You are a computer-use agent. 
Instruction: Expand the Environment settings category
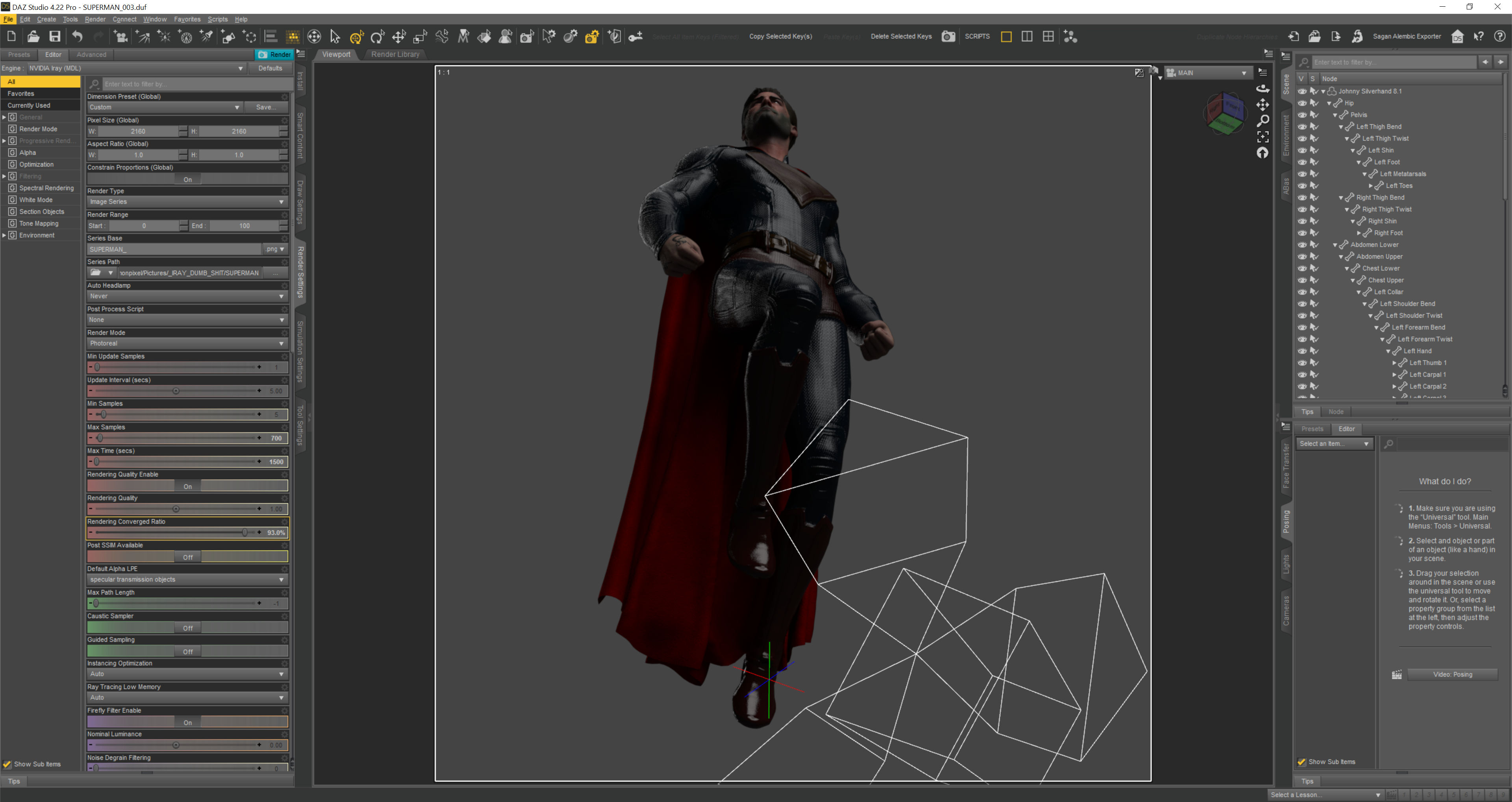click(4, 235)
